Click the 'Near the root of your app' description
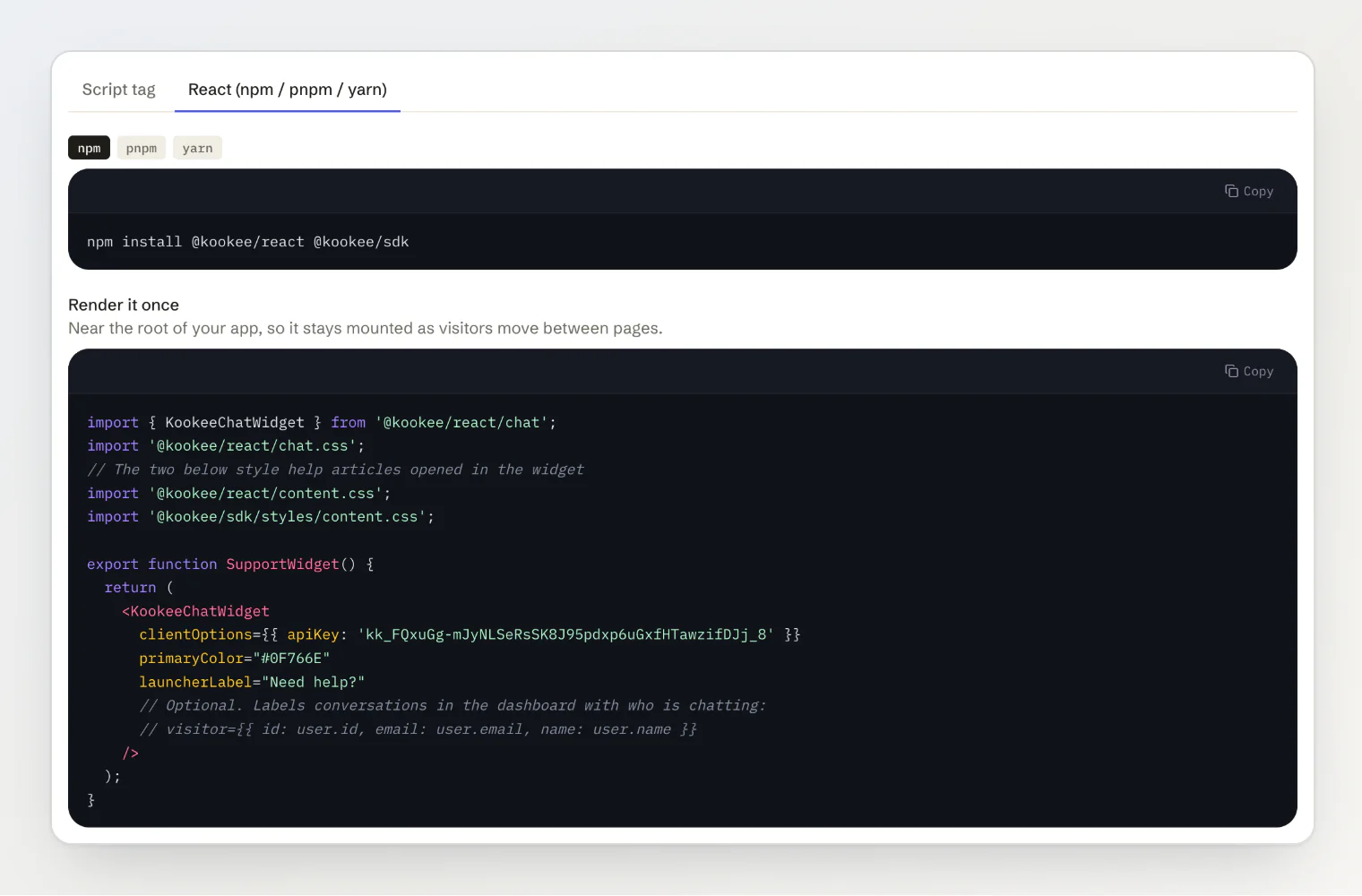The width and height of the screenshot is (1362, 896). (366, 328)
